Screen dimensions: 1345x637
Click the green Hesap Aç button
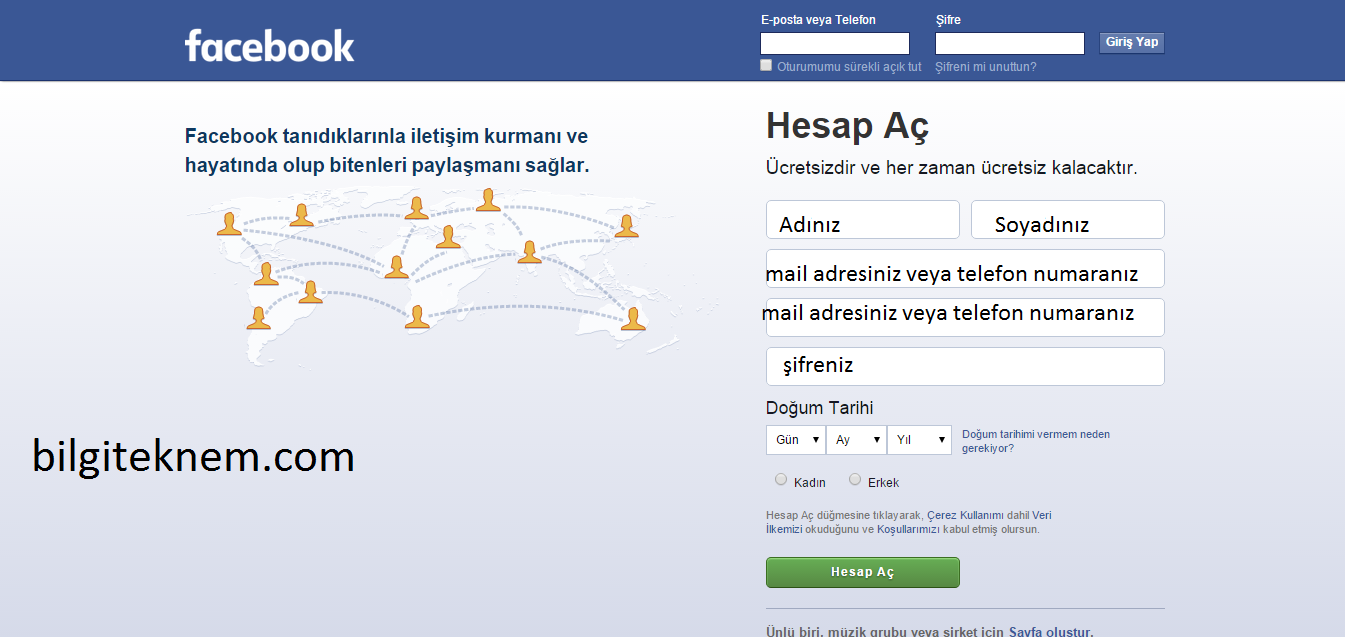(863, 572)
